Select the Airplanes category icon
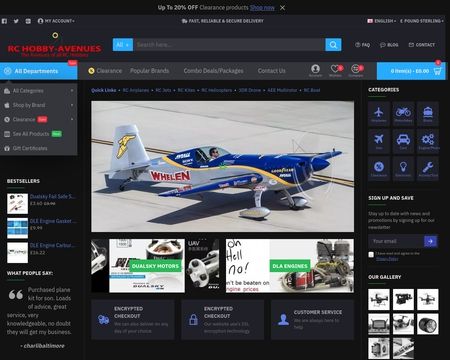This screenshot has width=450, height=360. [379, 114]
